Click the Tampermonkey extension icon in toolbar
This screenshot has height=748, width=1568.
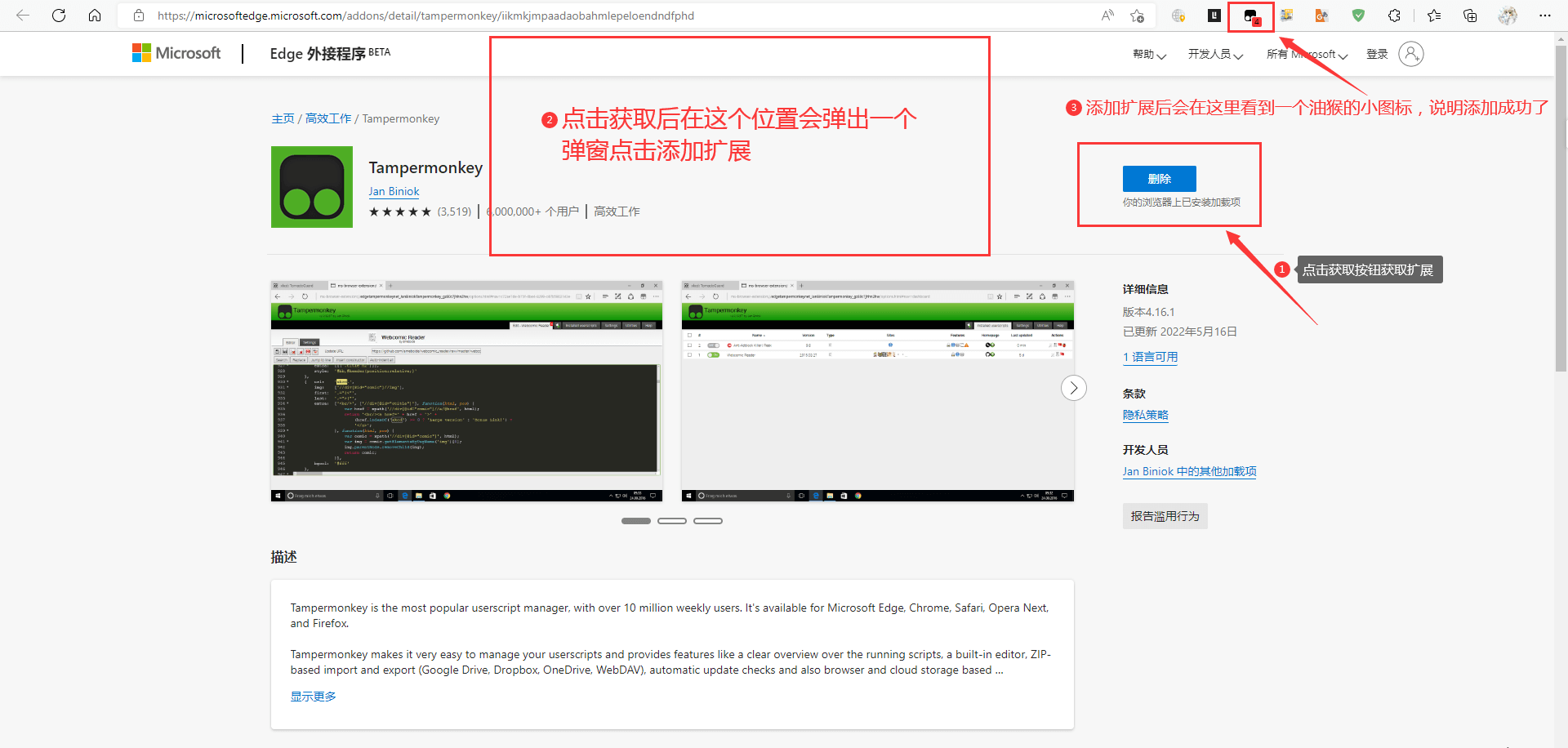point(1251,16)
